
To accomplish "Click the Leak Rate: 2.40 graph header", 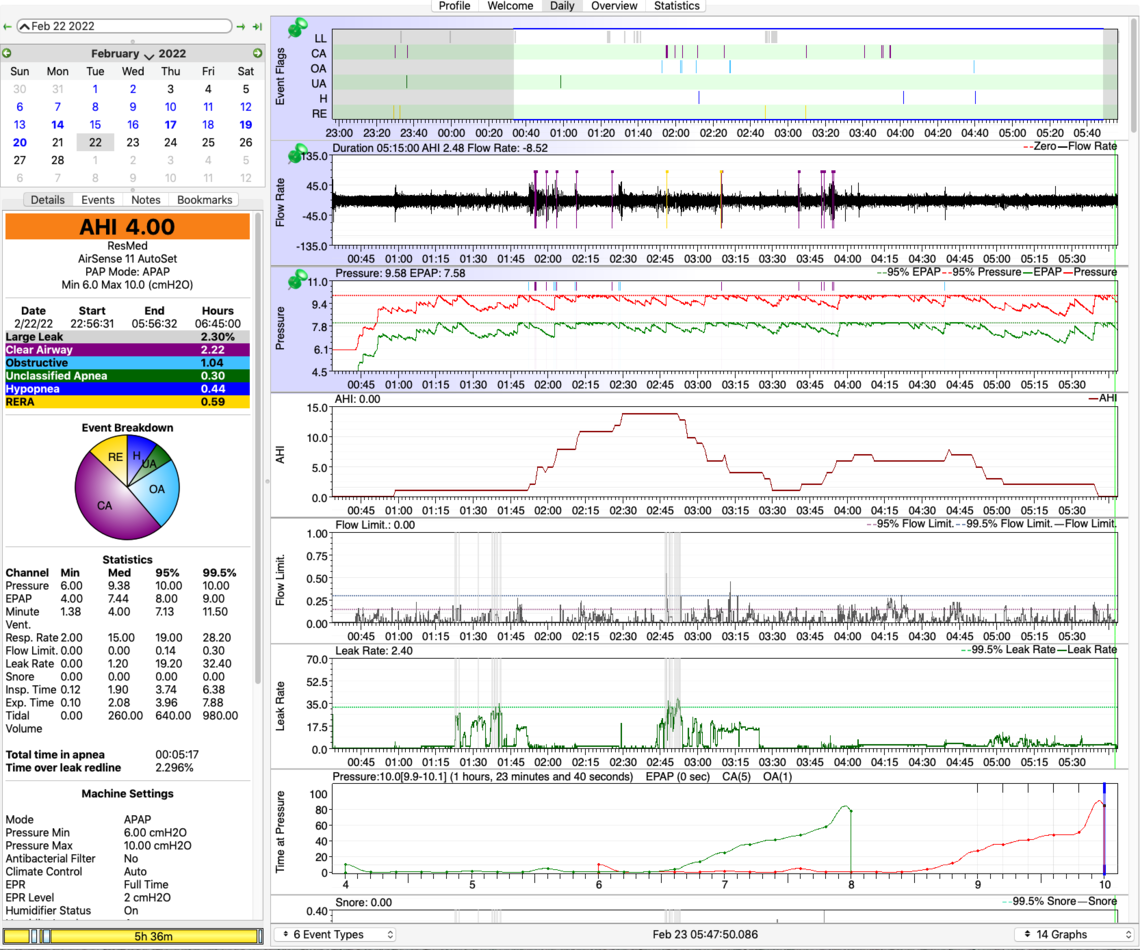I will 374,651.
